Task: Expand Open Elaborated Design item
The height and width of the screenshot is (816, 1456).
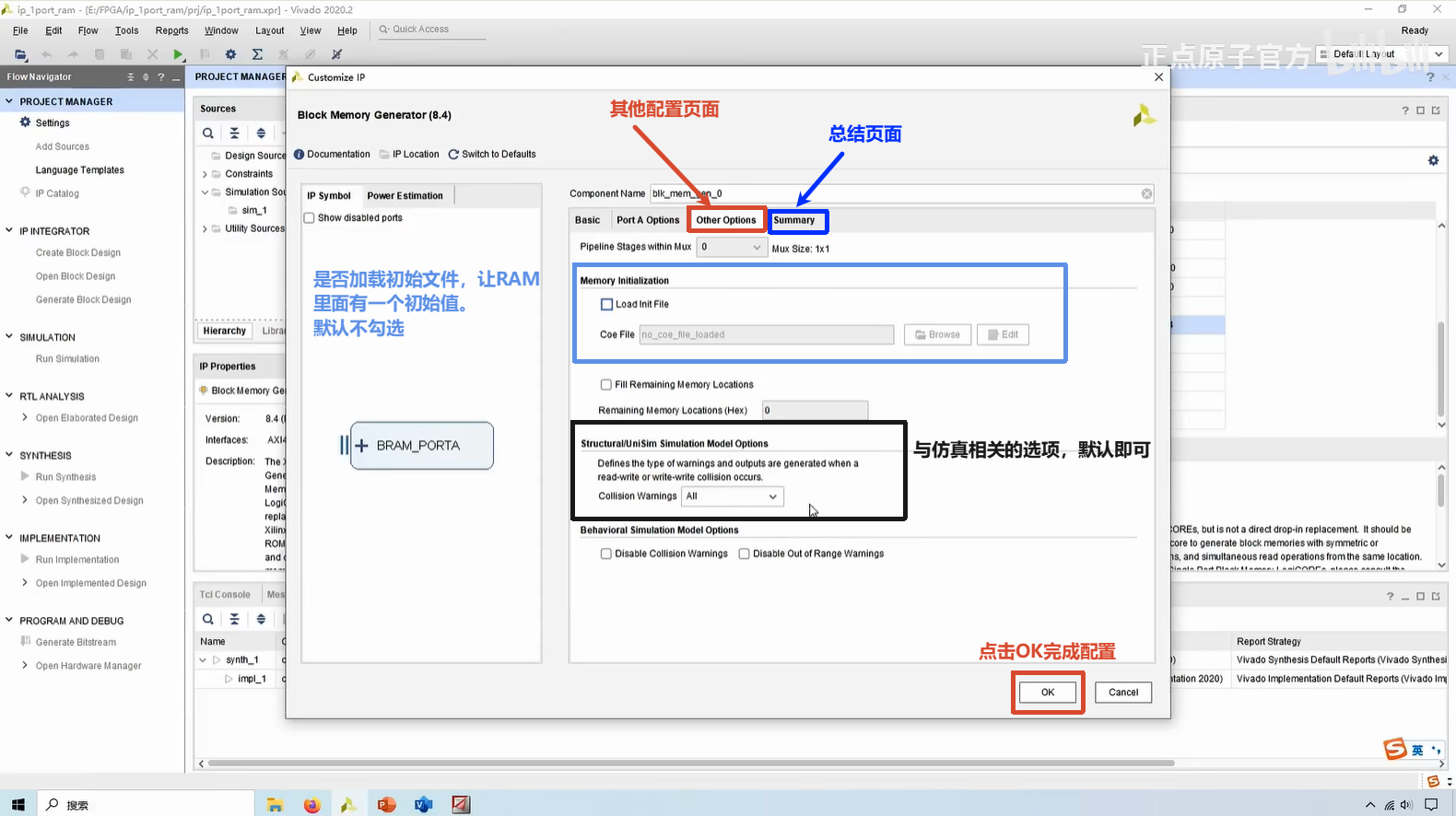Action: [25, 417]
